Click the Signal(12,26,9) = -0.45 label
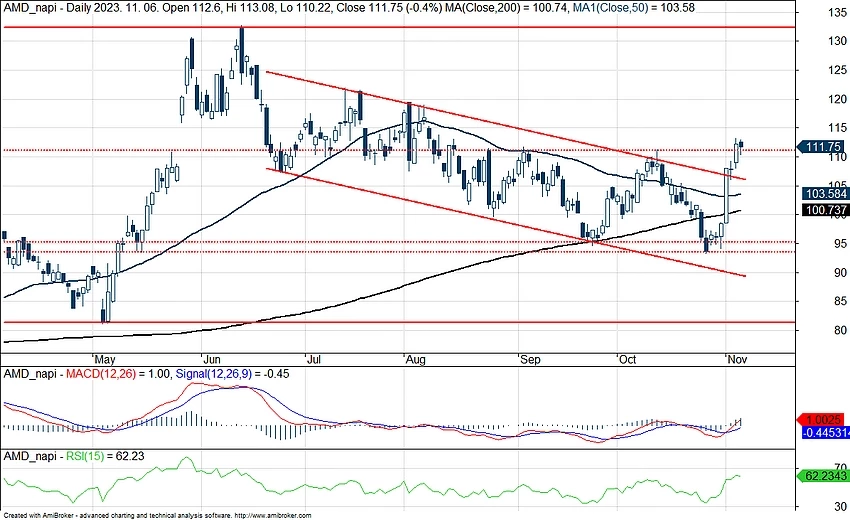850x520 pixels. coord(233,374)
